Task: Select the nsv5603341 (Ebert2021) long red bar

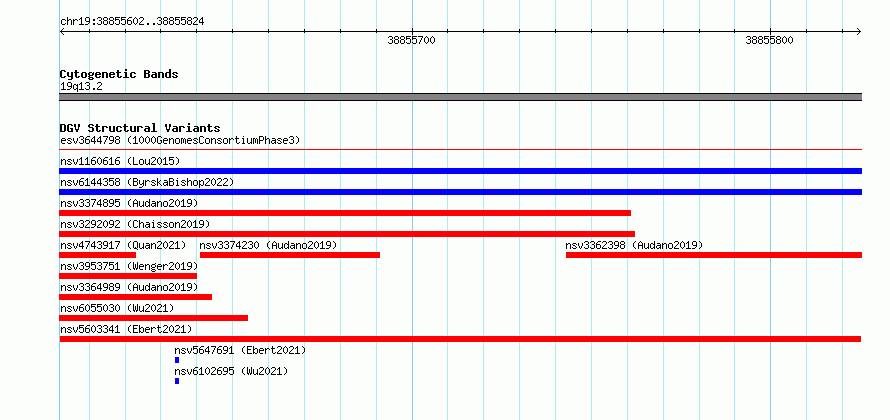Action: tap(460, 339)
